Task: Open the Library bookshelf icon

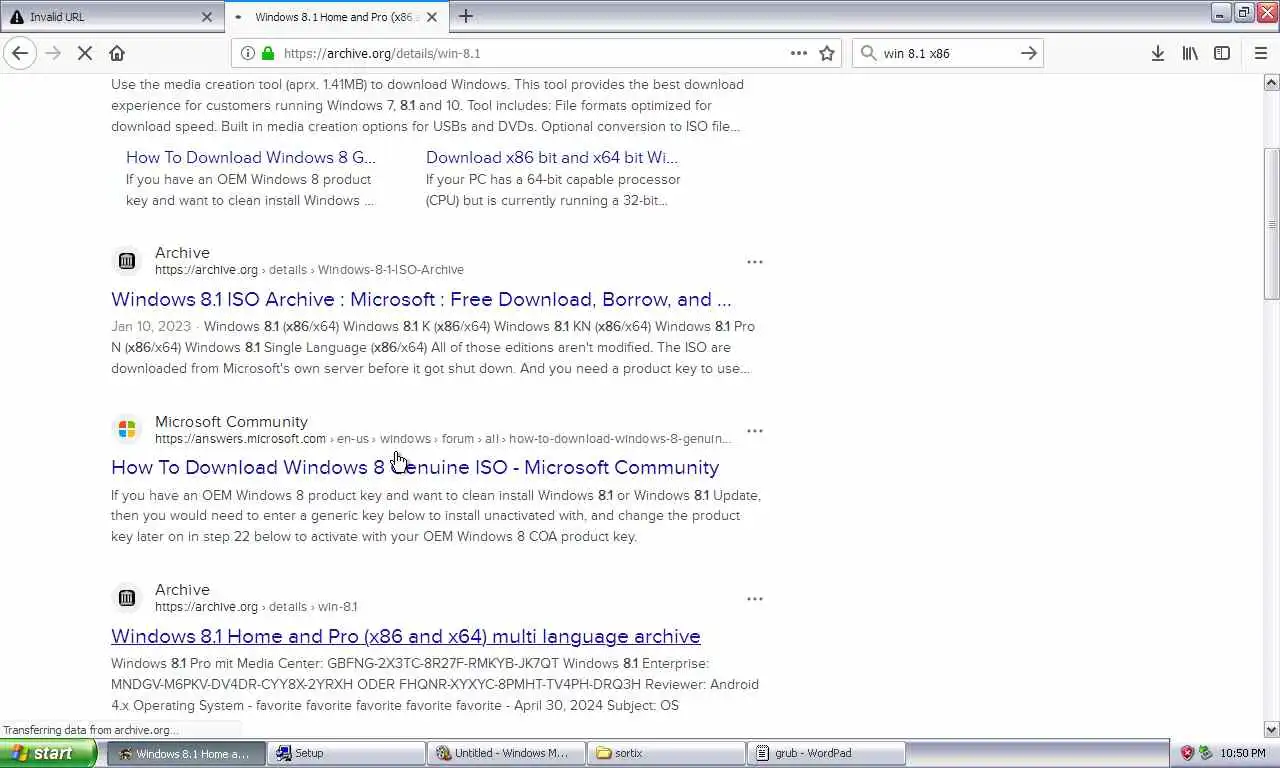Action: (x=1190, y=53)
